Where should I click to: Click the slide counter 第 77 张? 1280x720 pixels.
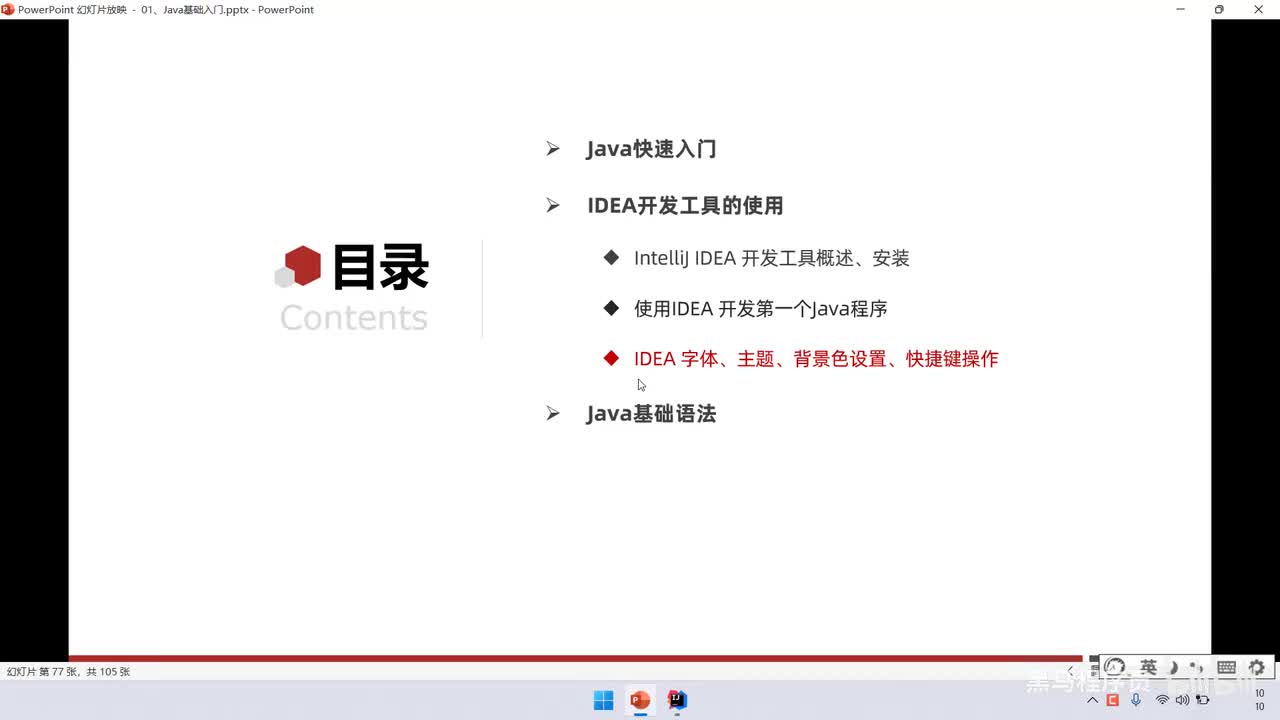tap(68, 672)
